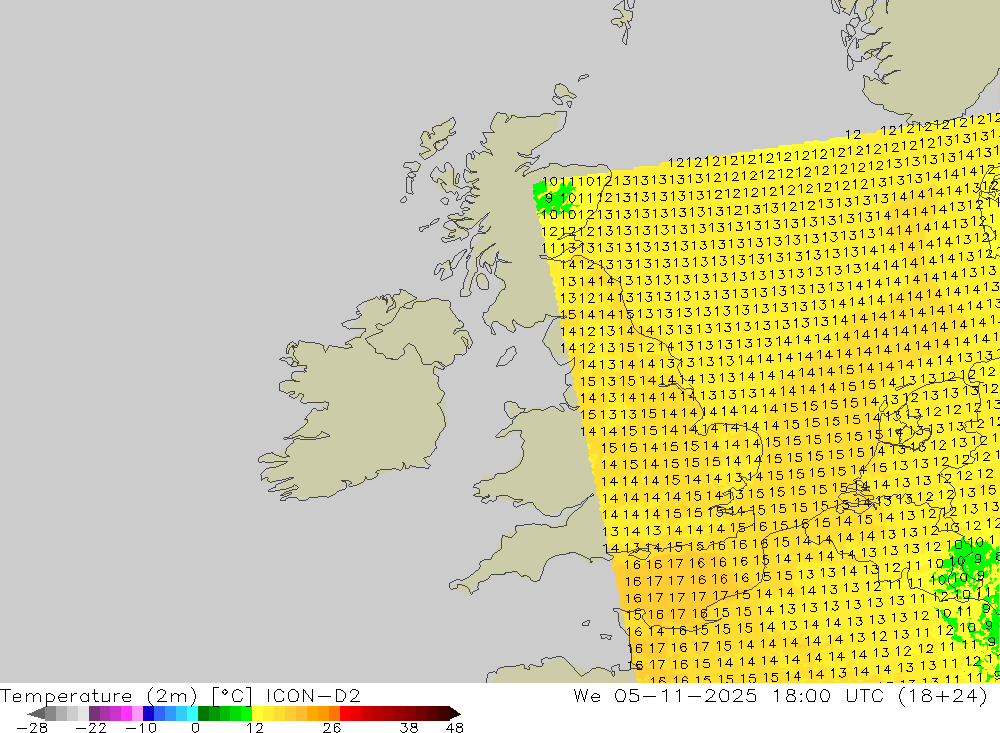Click the dark blue swatch in the legend
1000x733 pixels.
(148, 713)
